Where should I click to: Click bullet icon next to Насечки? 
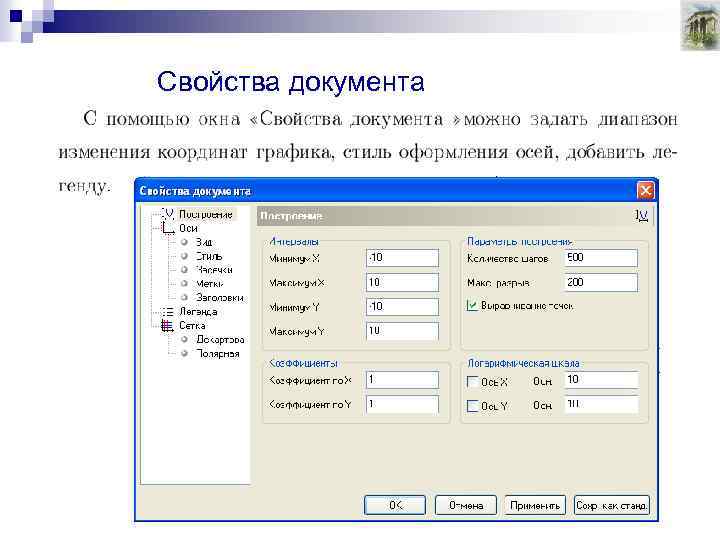pos(185,270)
